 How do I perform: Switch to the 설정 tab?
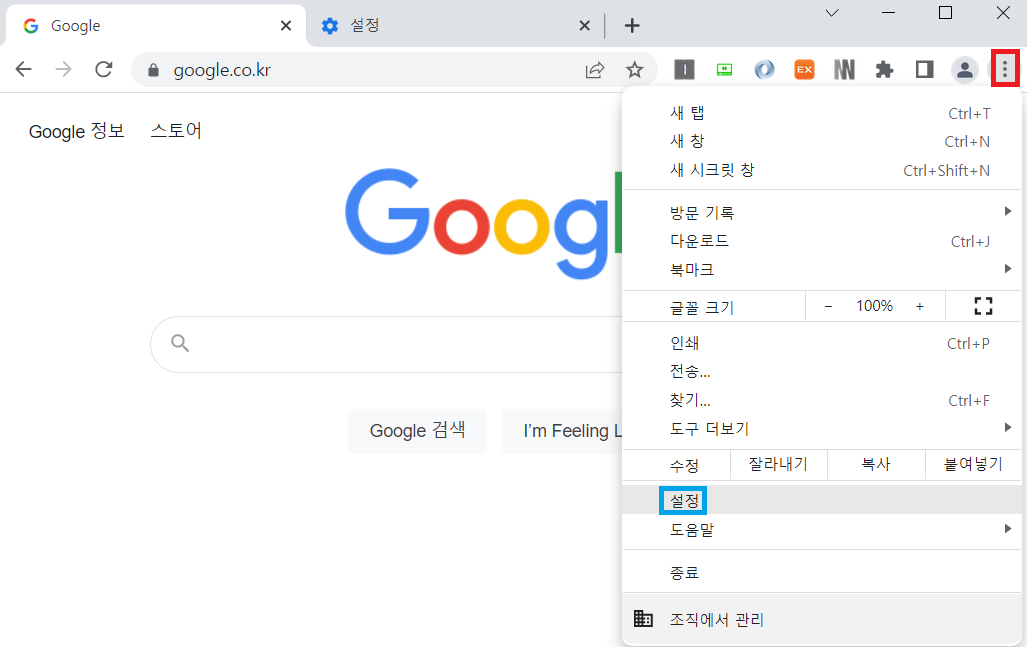[x=455, y=26]
